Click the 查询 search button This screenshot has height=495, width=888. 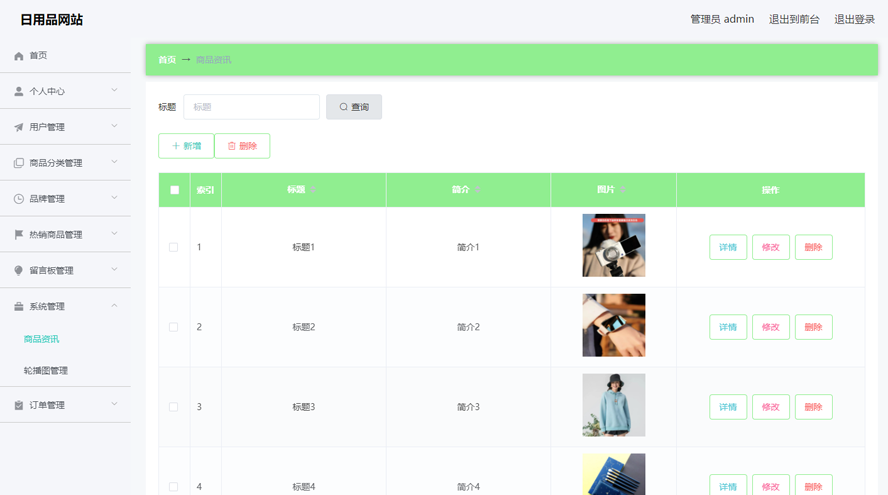coord(354,107)
